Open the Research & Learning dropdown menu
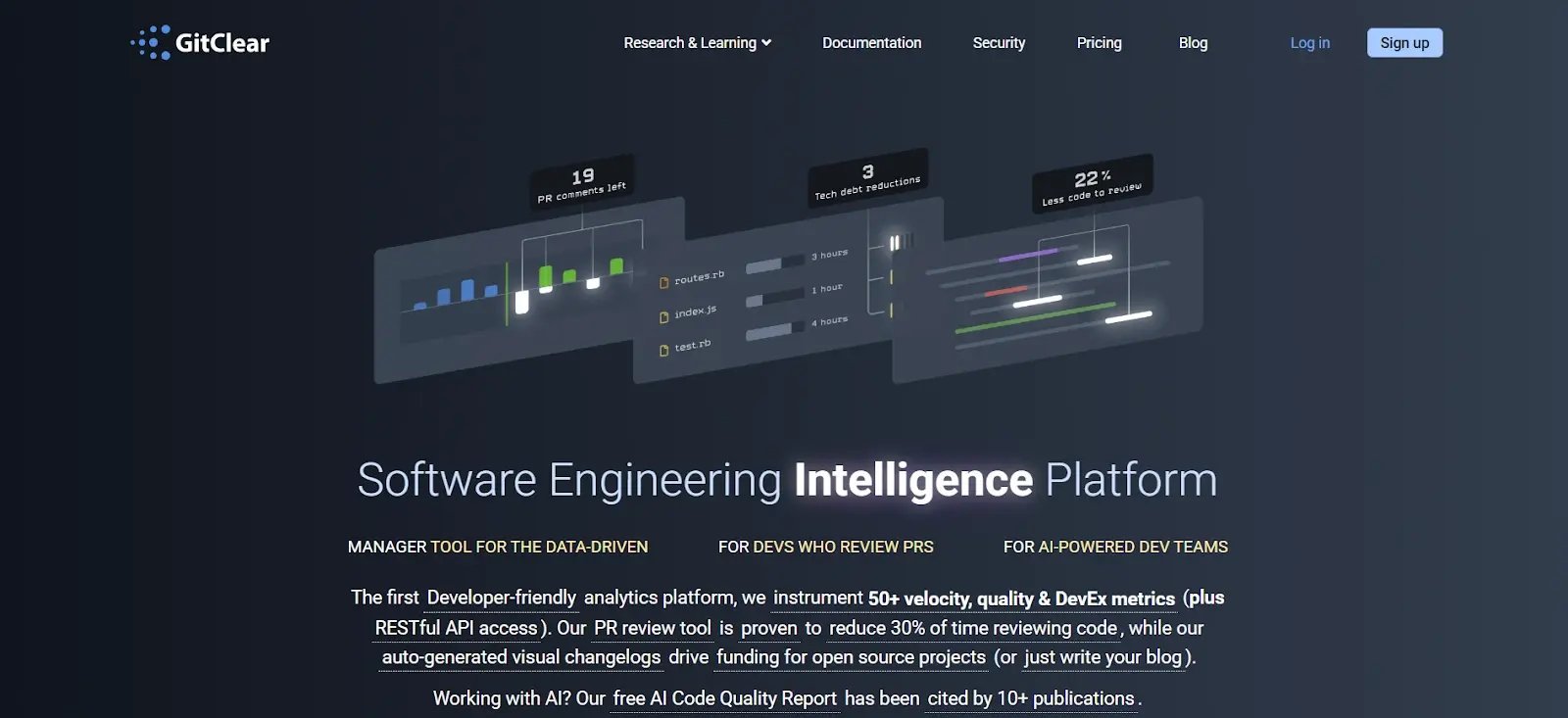 tap(698, 43)
